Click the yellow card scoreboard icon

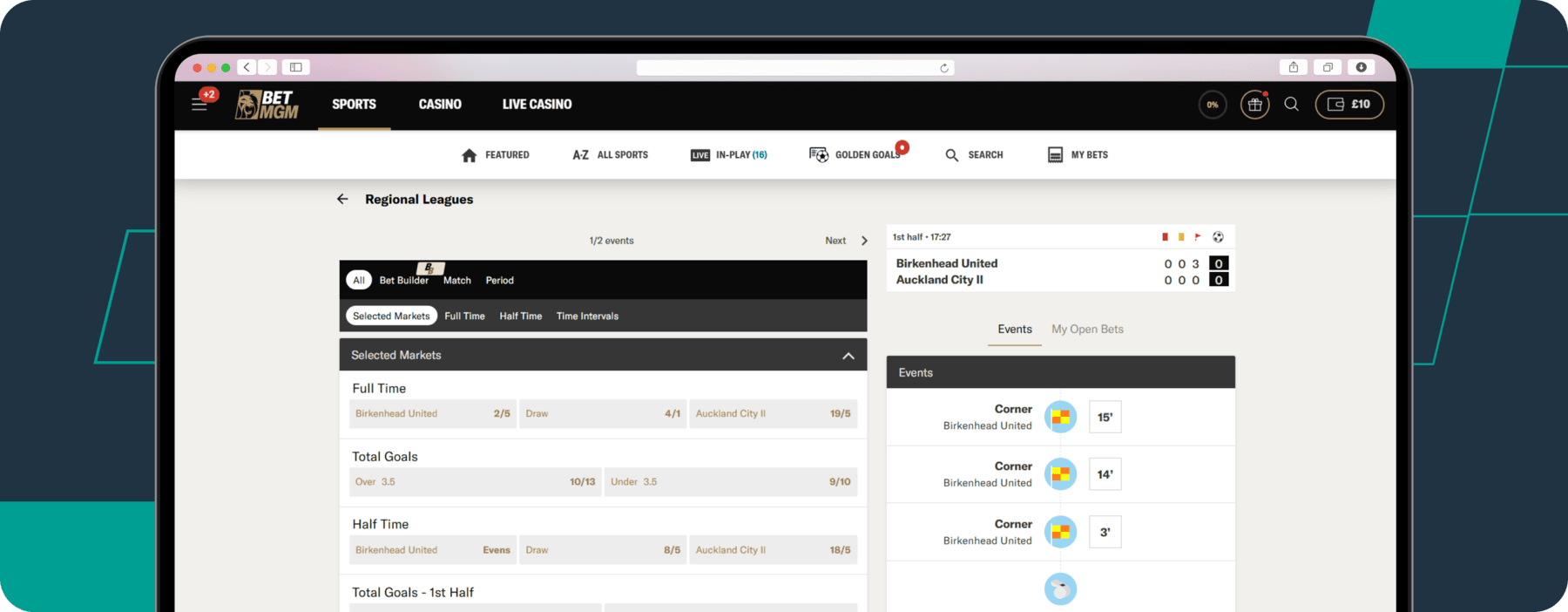pos(1181,237)
